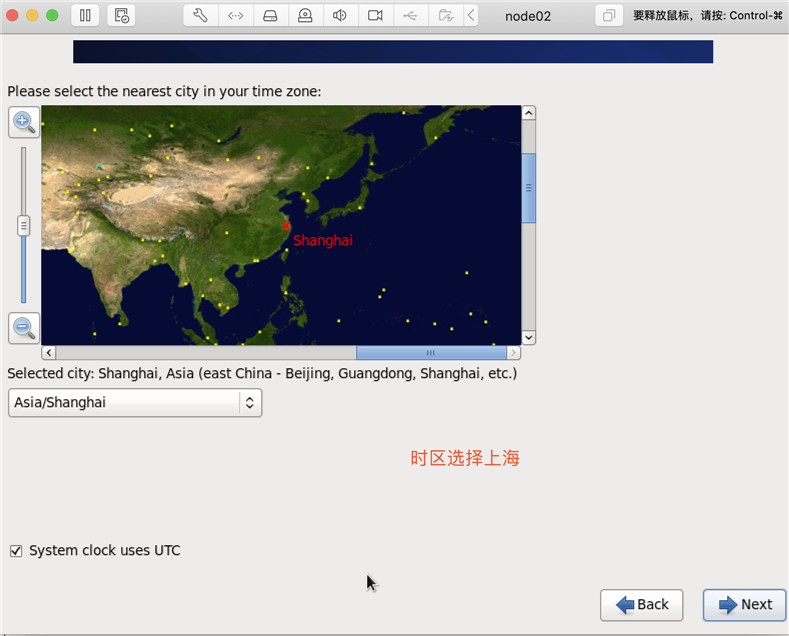Click the Back button

(642, 605)
